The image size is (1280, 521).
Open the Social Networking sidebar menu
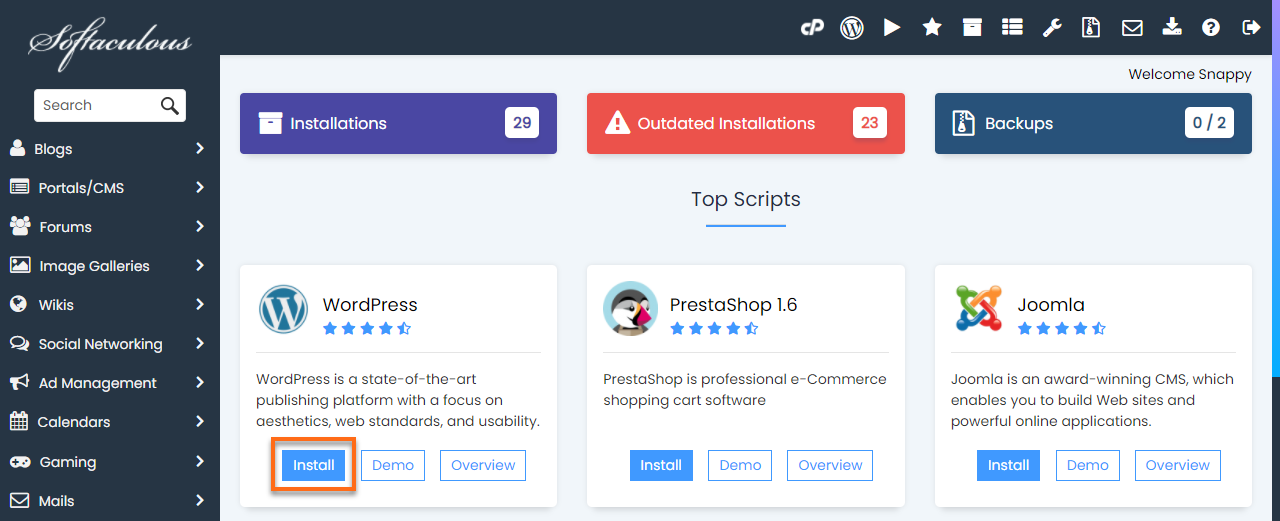100,344
